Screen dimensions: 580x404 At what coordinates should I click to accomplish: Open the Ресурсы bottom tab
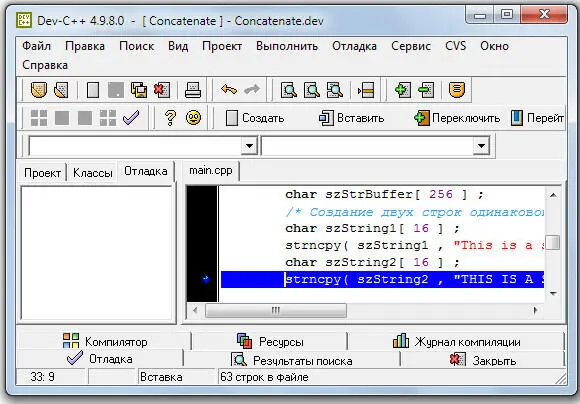click(x=270, y=341)
